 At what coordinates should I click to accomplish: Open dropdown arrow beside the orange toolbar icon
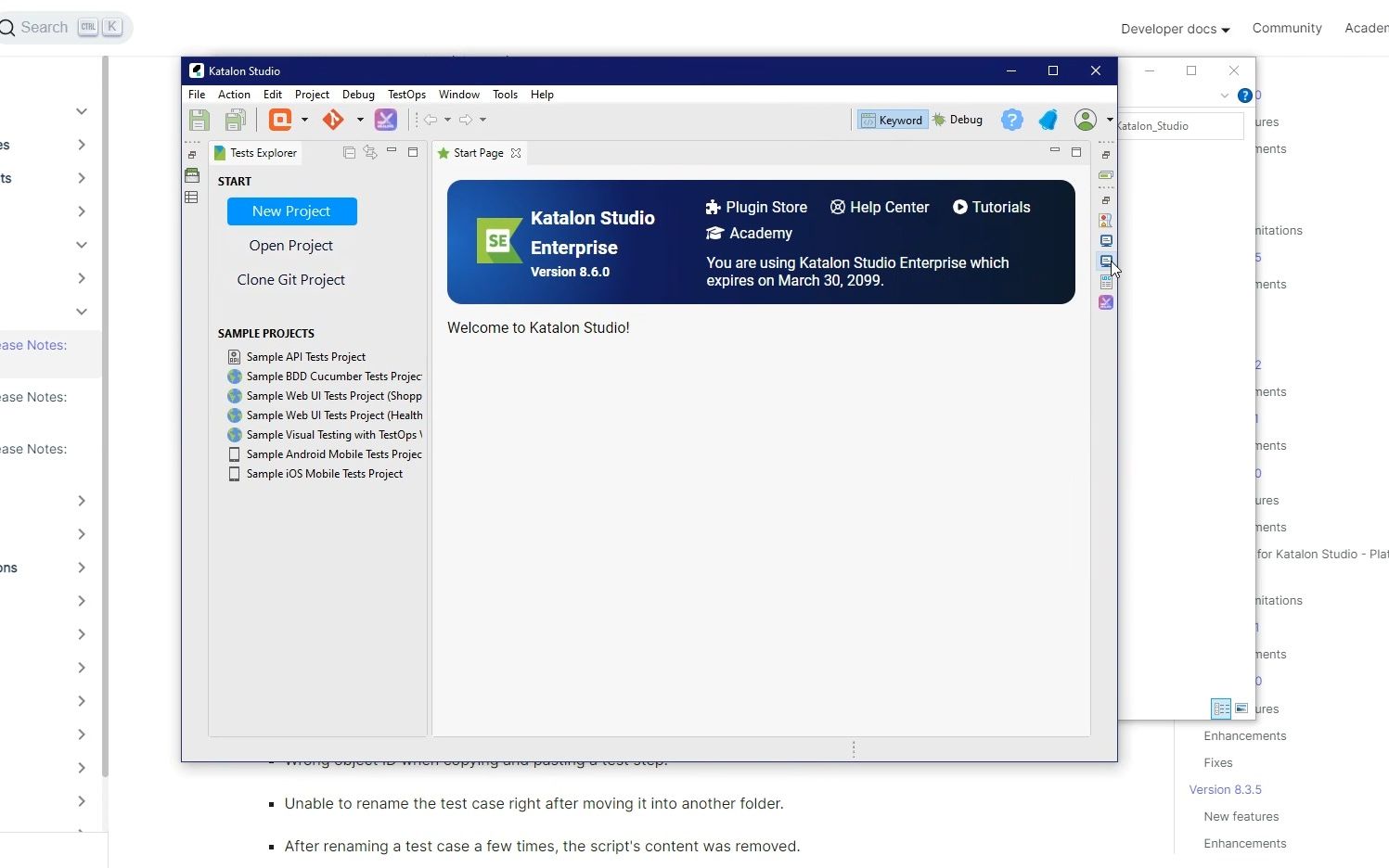coord(304,120)
